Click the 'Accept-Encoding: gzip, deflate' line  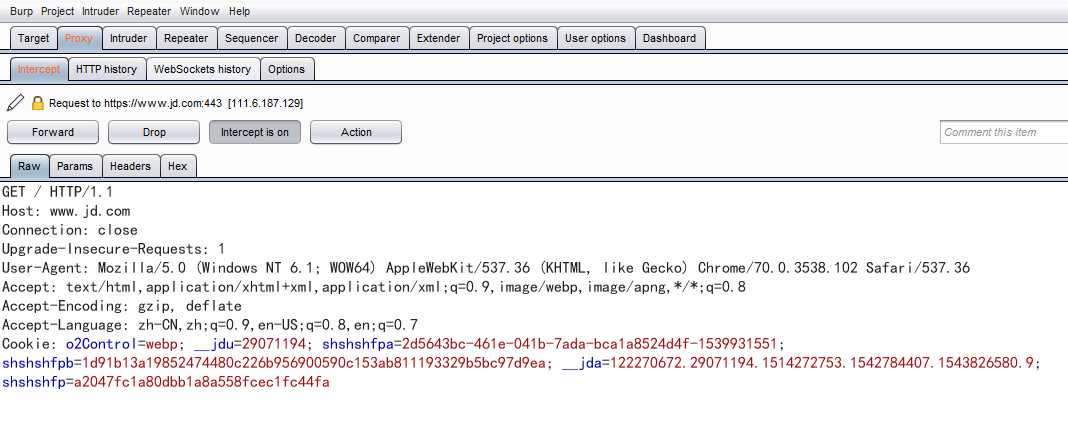click(121, 307)
